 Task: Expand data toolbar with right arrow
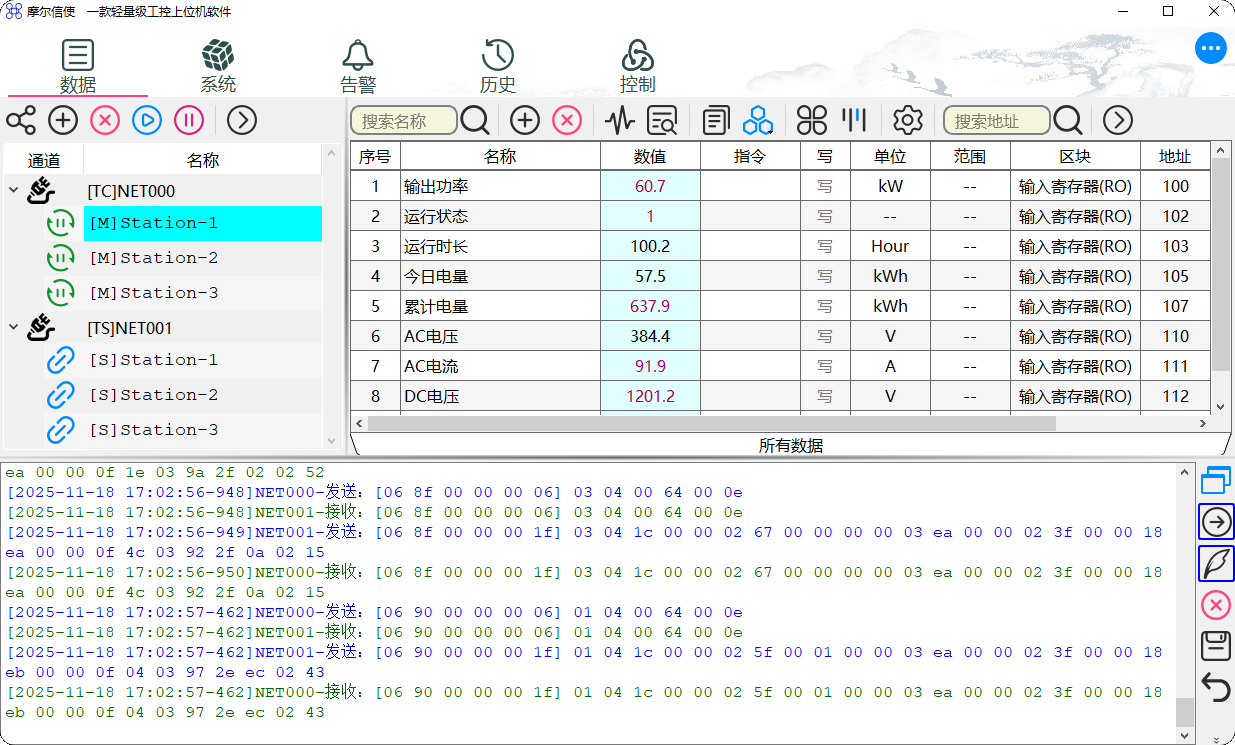coord(1118,121)
